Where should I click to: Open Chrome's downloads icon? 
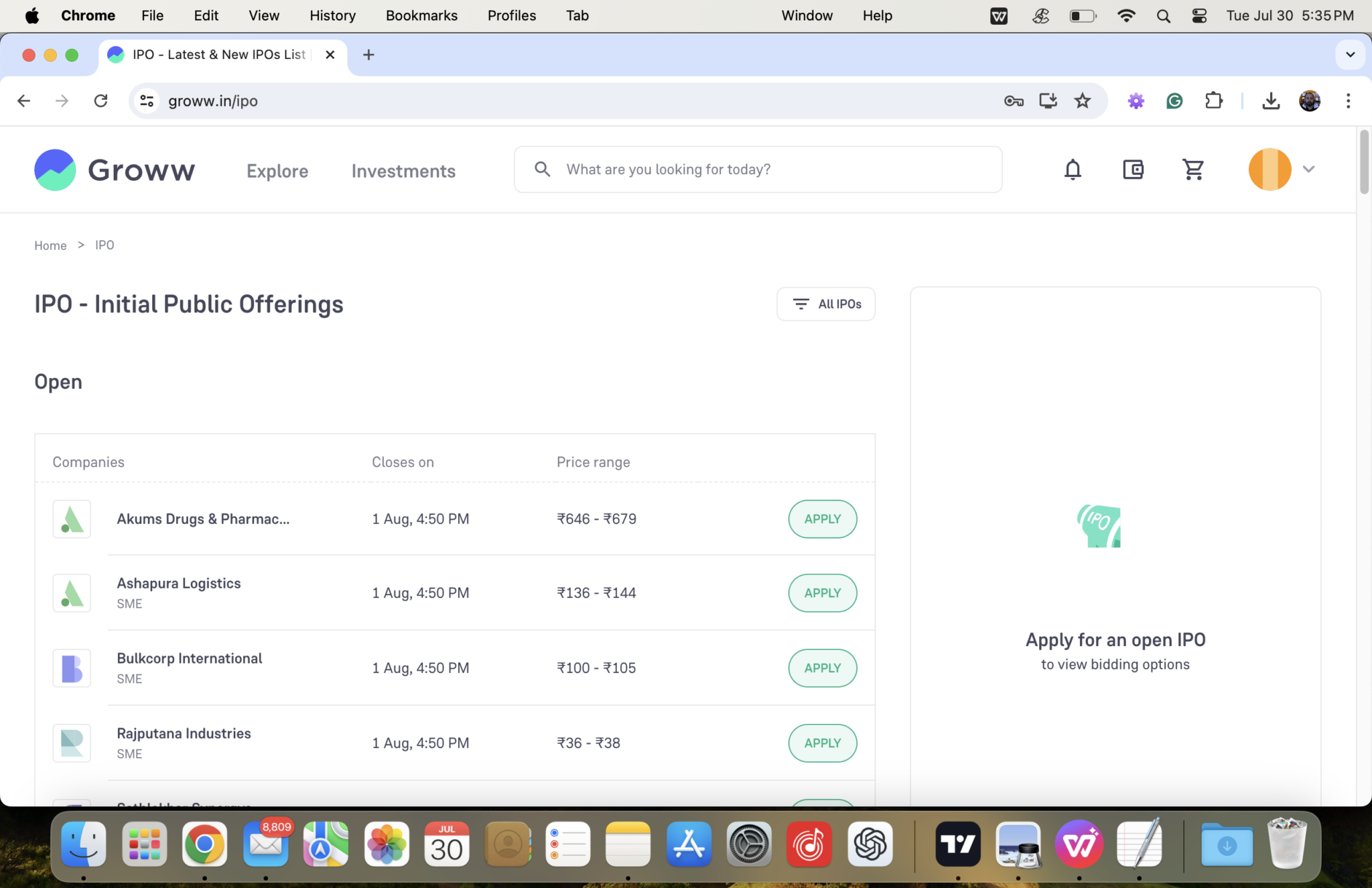click(x=1271, y=101)
